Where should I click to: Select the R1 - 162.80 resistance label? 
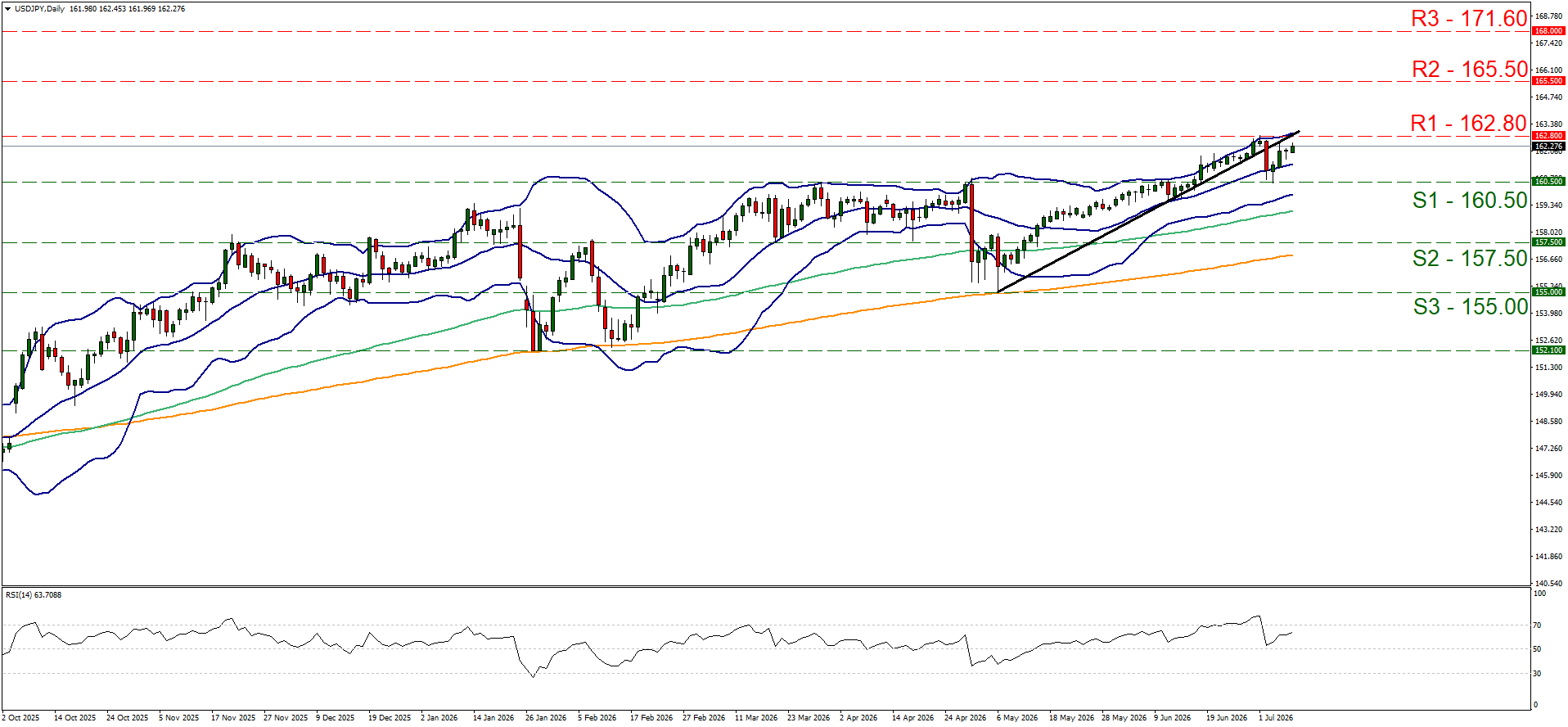pyautogui.click(x=1468, y=124)
